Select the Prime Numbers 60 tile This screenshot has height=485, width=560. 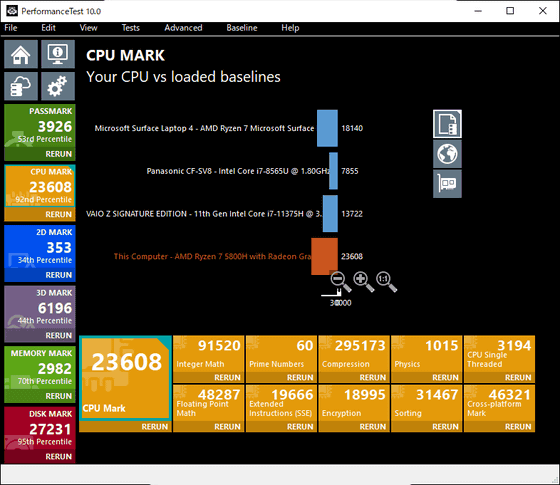click(x=281, y=354)
